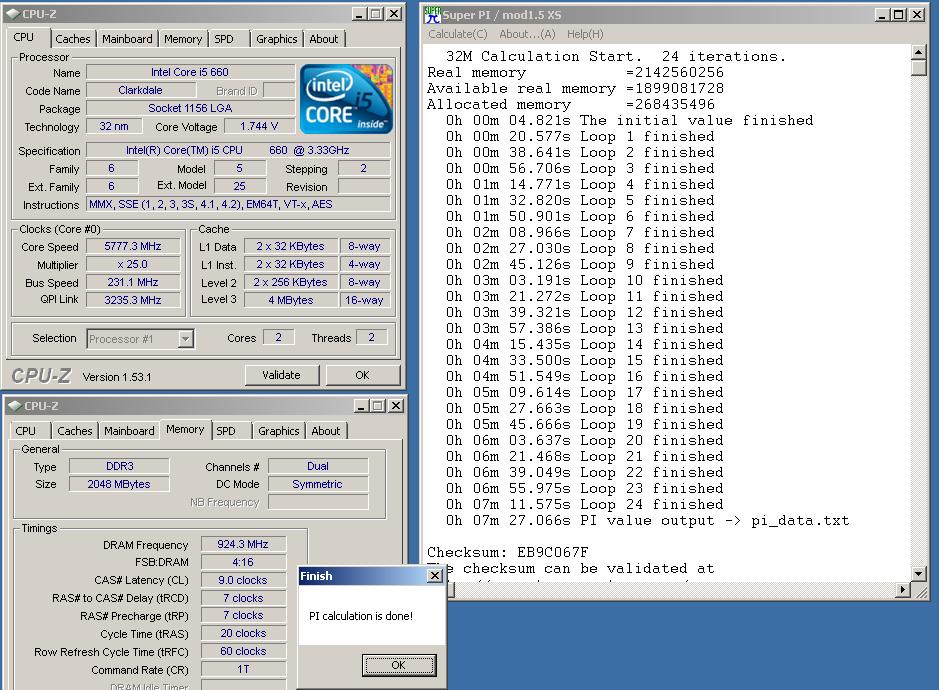Click the top CPU-Z window title icon
Screen dimensions: 939x690
pos(13,13)
